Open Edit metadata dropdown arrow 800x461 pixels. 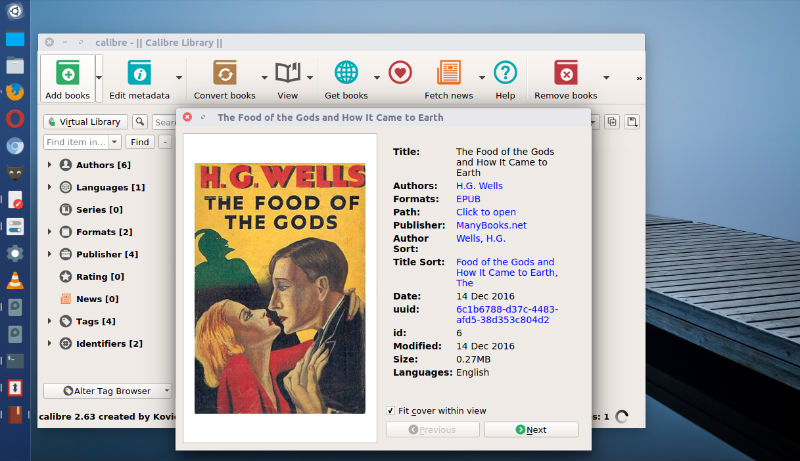[179, 78]
